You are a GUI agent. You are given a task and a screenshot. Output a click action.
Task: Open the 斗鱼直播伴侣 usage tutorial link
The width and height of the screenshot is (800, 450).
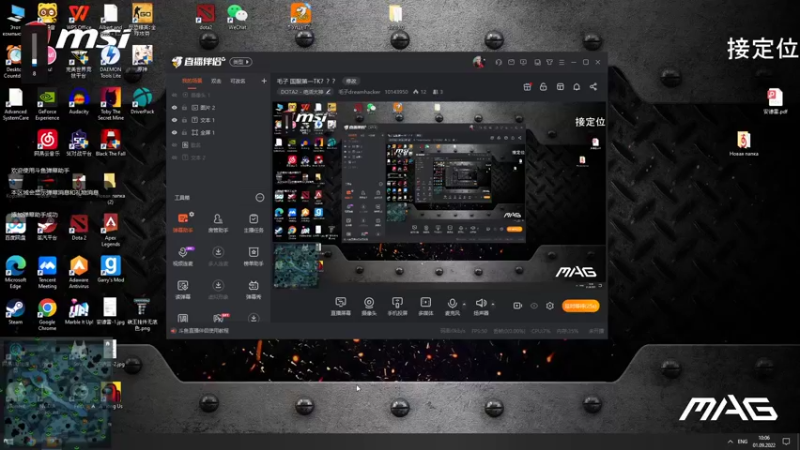pos(204,331)
